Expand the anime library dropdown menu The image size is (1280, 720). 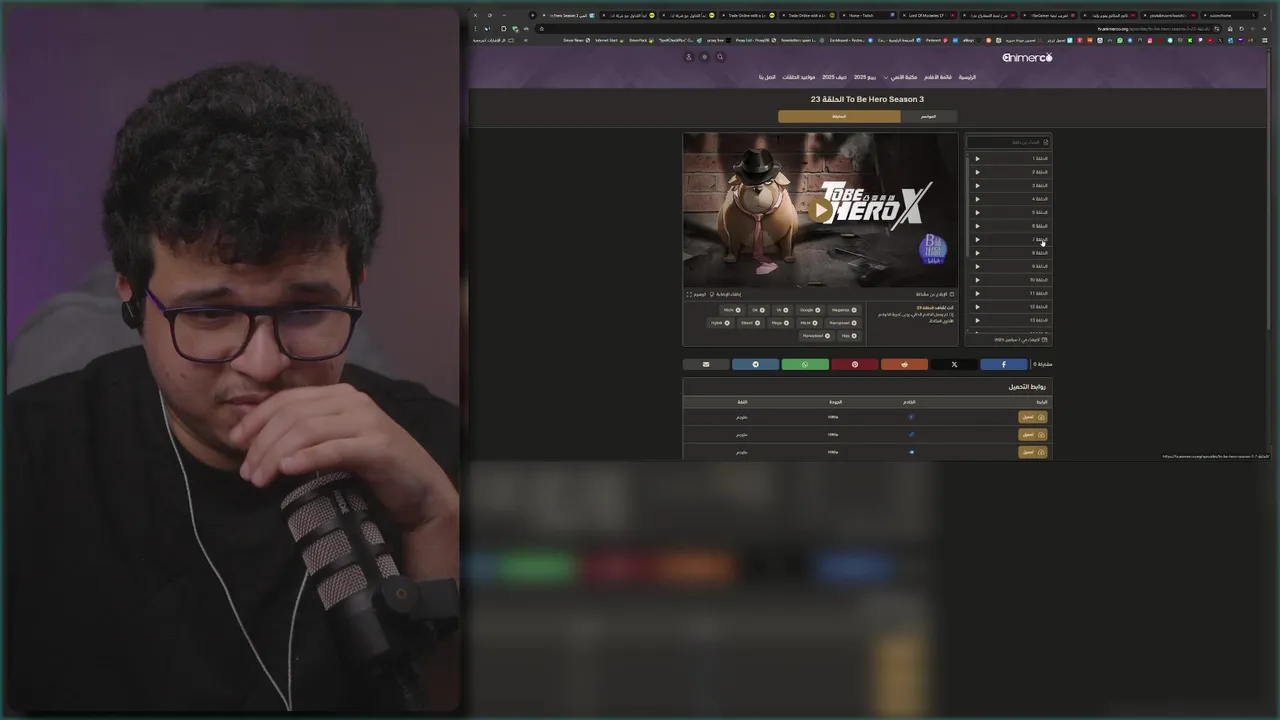900,77
